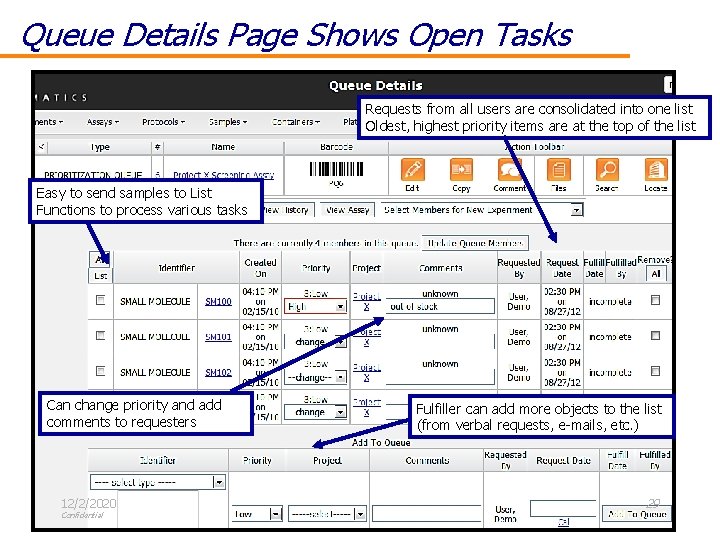
Task: Click the Search magnifier icon
Action: point(607,170)
